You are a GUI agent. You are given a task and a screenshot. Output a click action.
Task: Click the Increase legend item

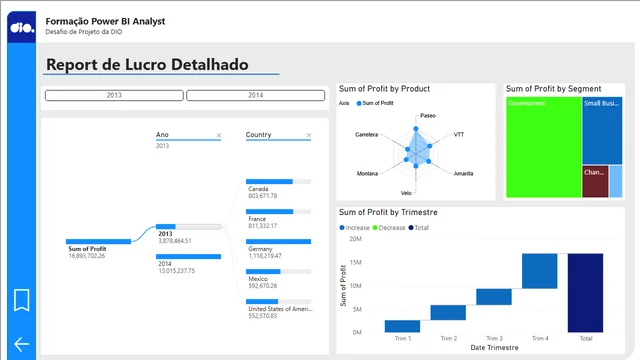point(354,228)
